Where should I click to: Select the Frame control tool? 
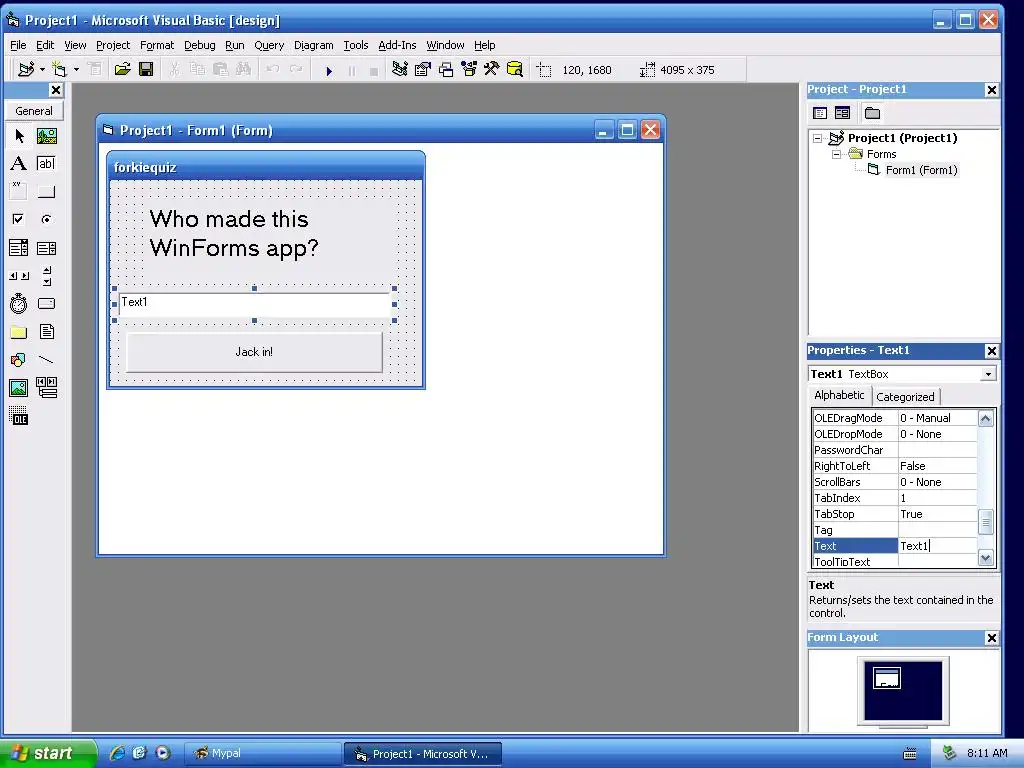point(19,191)
